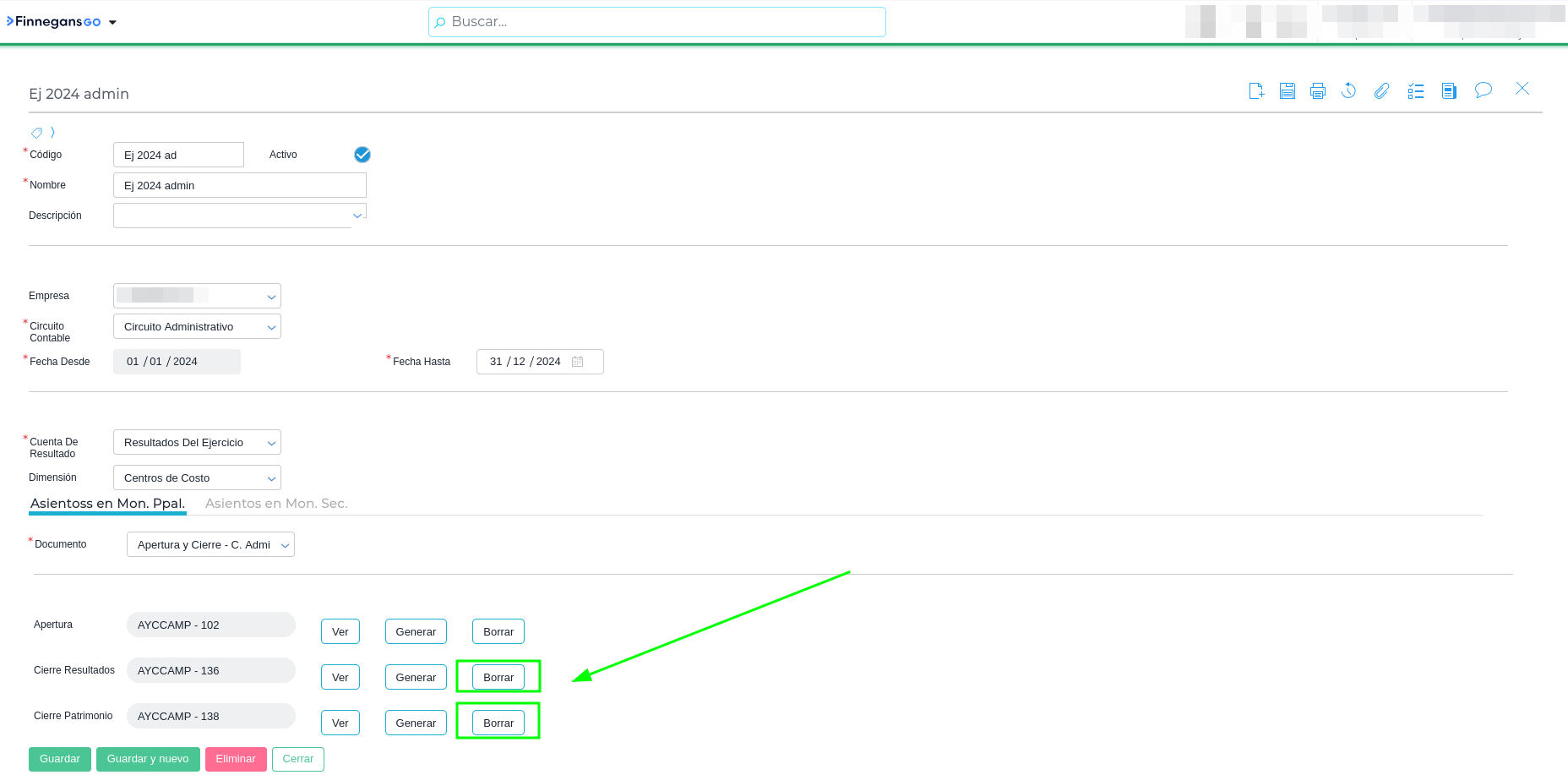Expand the Descripción field arrow
Viewport: 1568px width, 775px height.
tap(357, 216)
